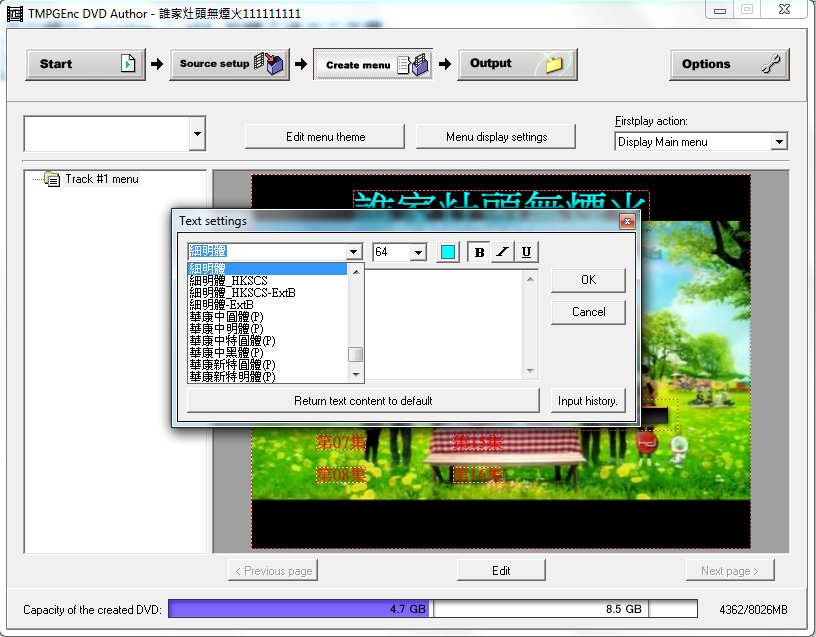
Task: Click the Edit button below preview
Action: [501, 570]
